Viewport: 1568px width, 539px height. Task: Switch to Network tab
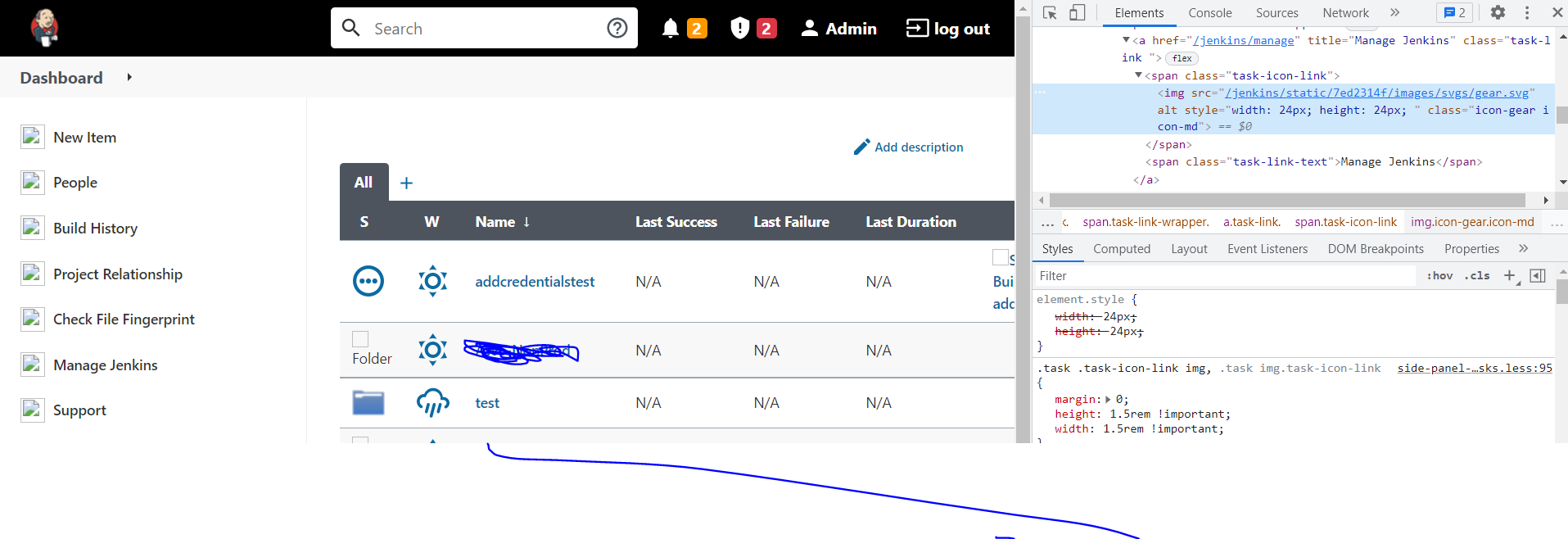click(x=1345, y=12)
